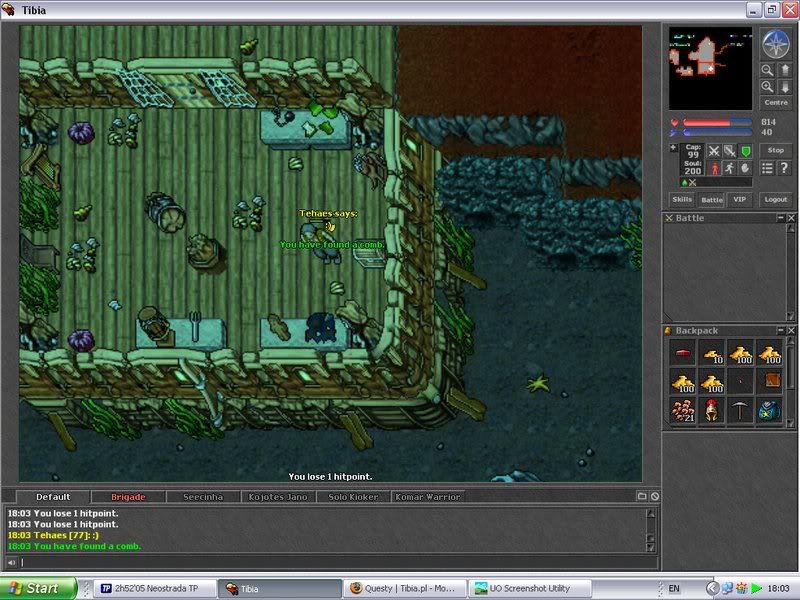
Task: Zoom out the minimap
Action: (767, 70)
